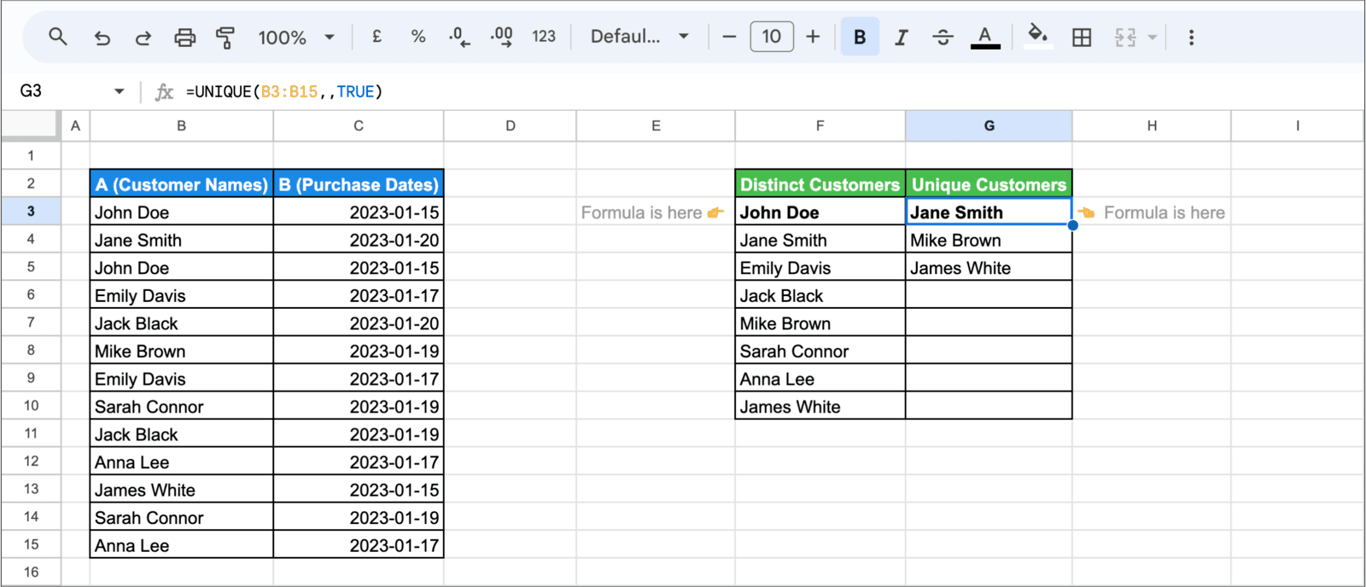
Task: Toggle strikethrough formatting
Action: [942, 37]
